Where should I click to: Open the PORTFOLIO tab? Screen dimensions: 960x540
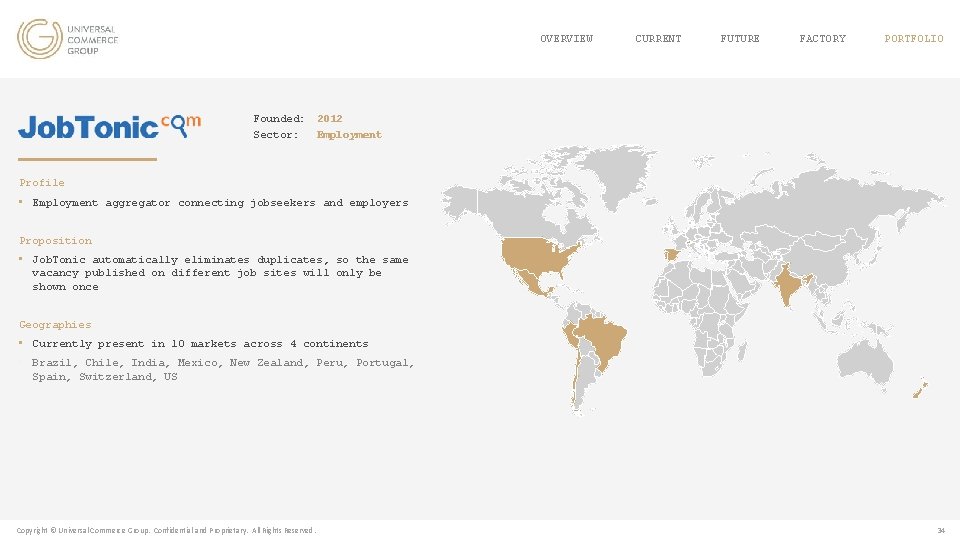[913, 39]
